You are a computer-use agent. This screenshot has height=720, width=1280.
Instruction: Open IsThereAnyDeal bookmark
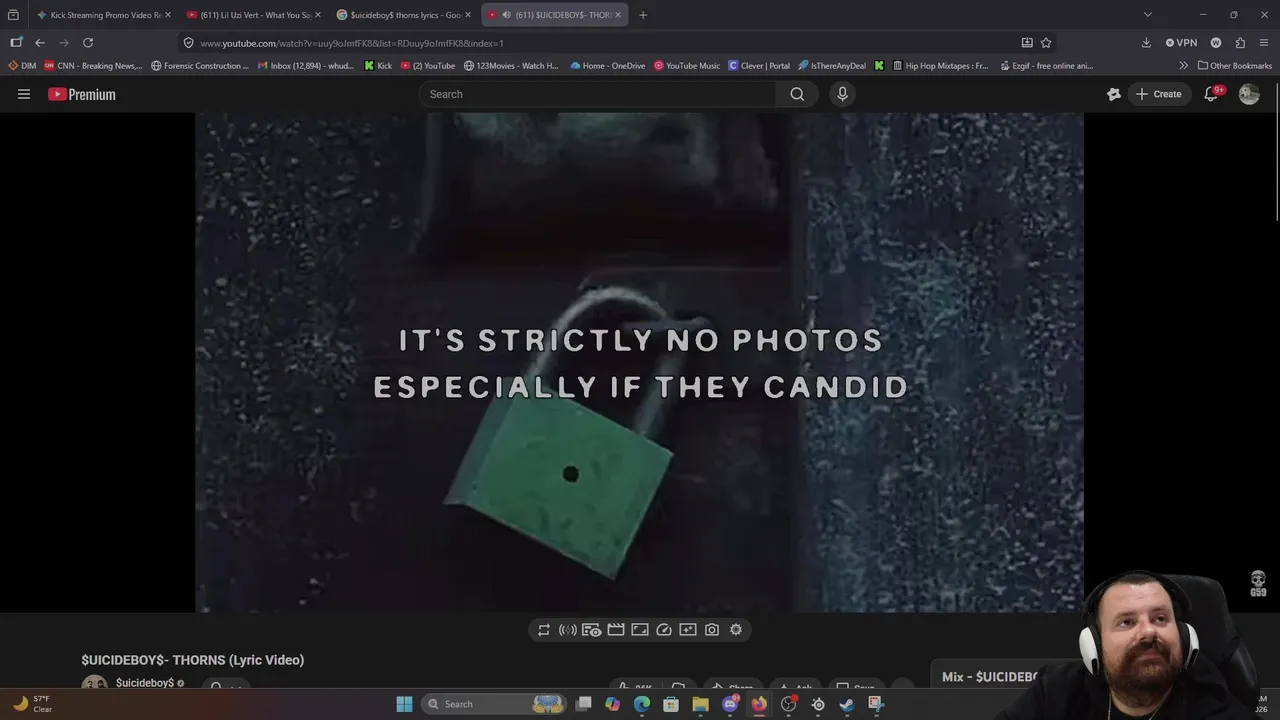pos(832,66)
